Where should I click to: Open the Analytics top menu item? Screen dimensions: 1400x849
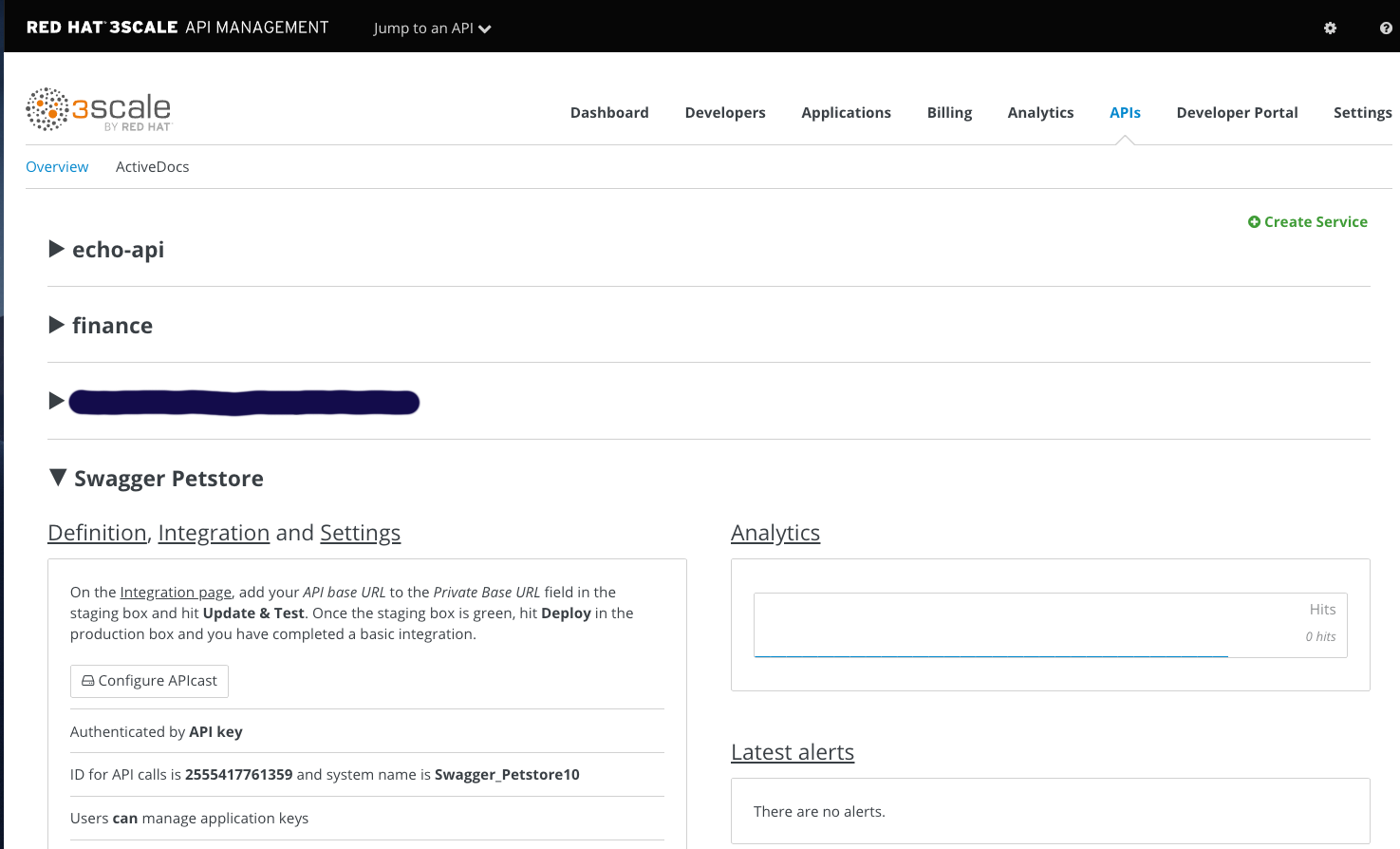pyautogui.click(x=1040, y=112)
